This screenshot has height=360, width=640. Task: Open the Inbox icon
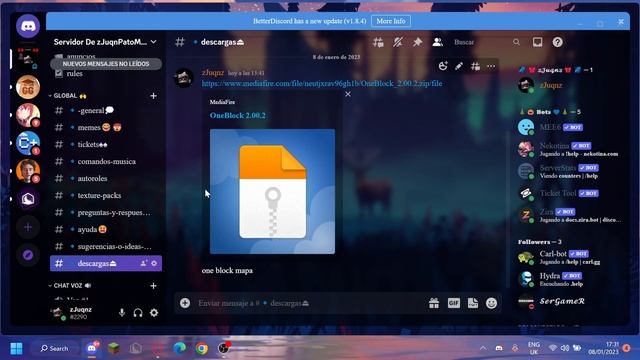(538, 42)
